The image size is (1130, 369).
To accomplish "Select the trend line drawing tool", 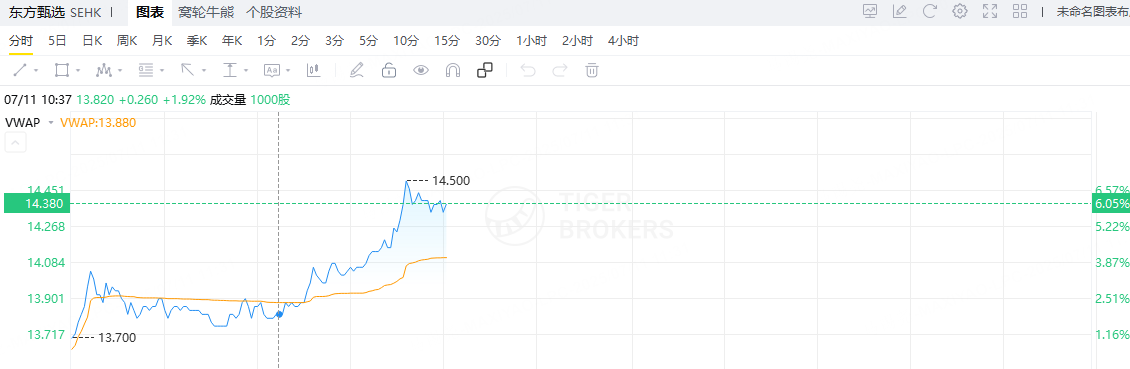I will coord(20,70).
